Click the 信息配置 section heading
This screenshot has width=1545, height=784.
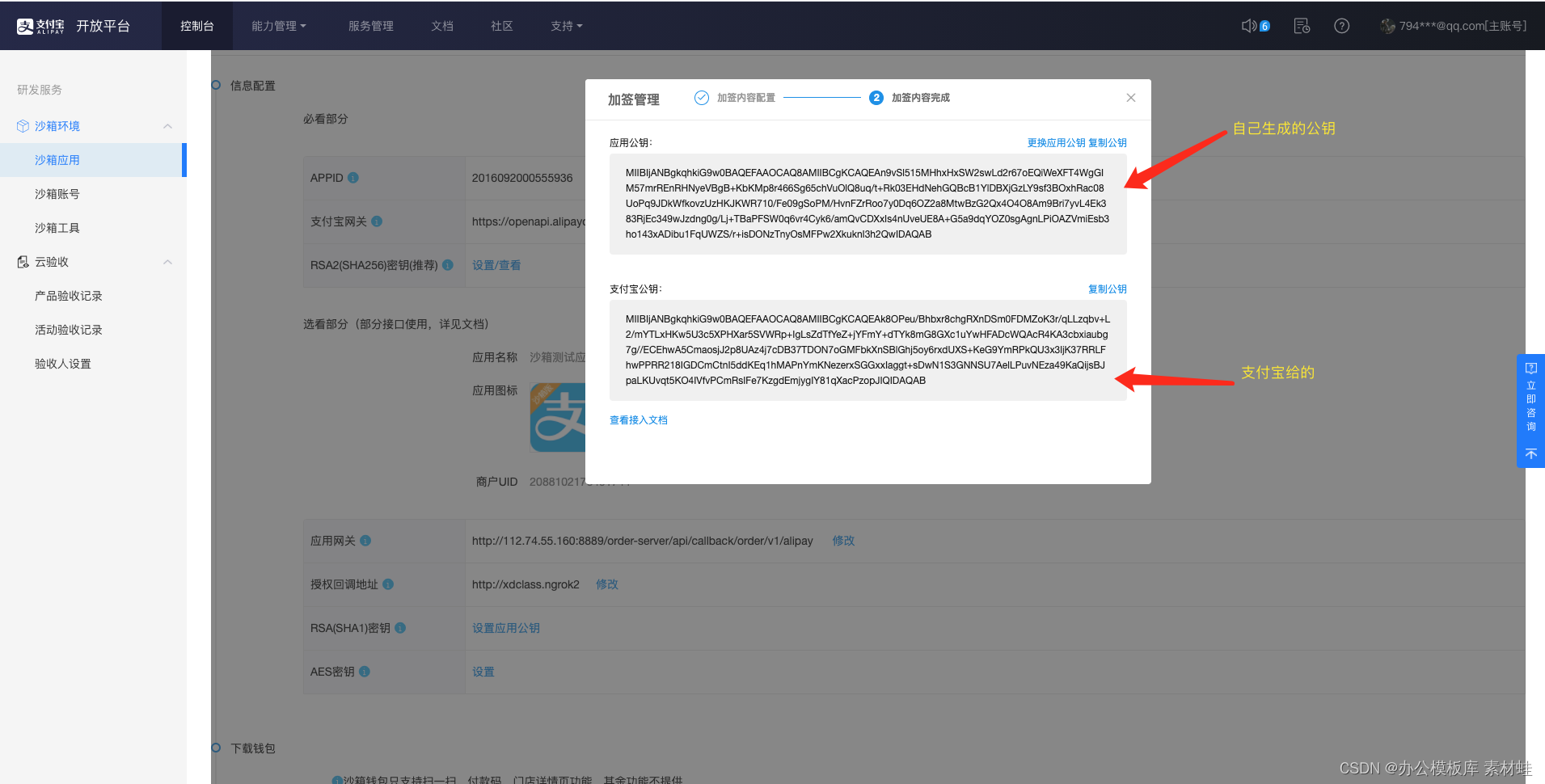click(253, 86)
